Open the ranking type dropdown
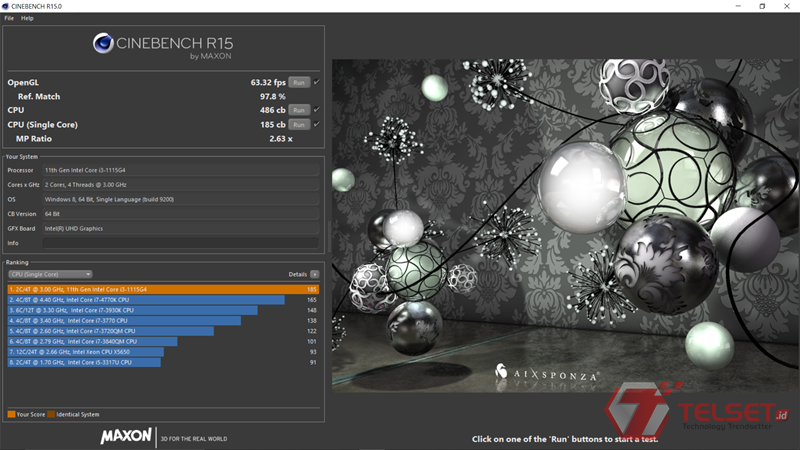This screenshot has width=800, height=450. 50,274
